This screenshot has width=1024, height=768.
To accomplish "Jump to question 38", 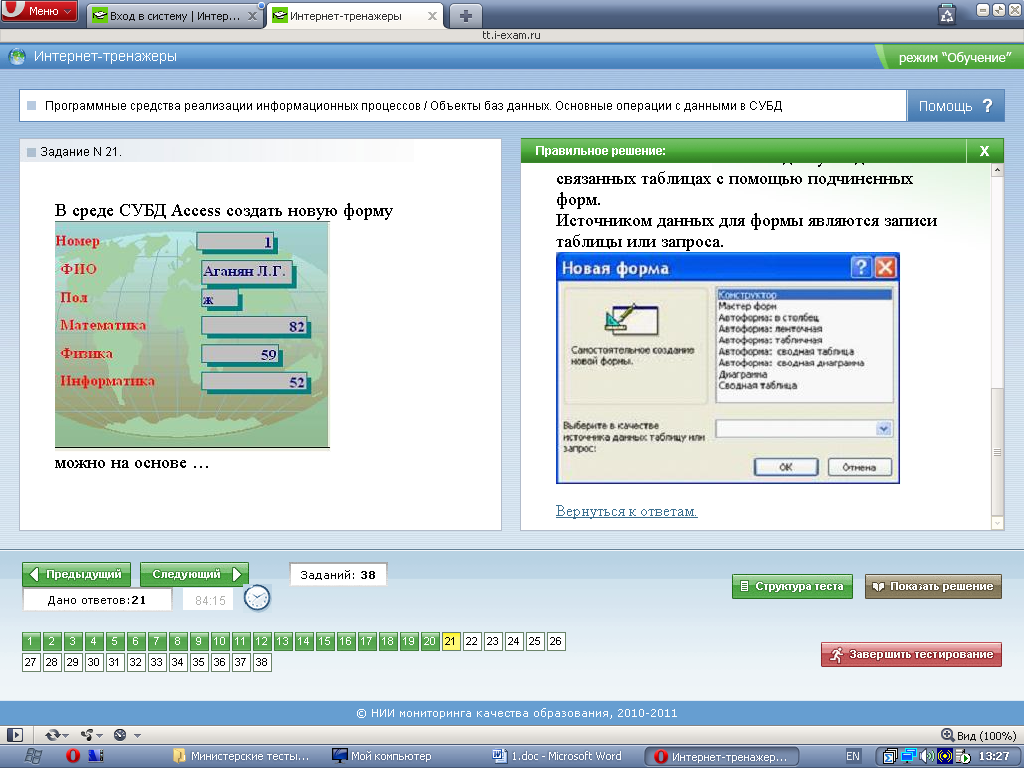I will tap(262, 662).
